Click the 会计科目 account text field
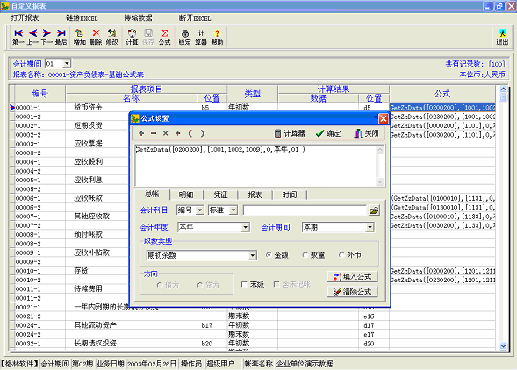This screenshot has height=370, width=517. coord(305,210)
